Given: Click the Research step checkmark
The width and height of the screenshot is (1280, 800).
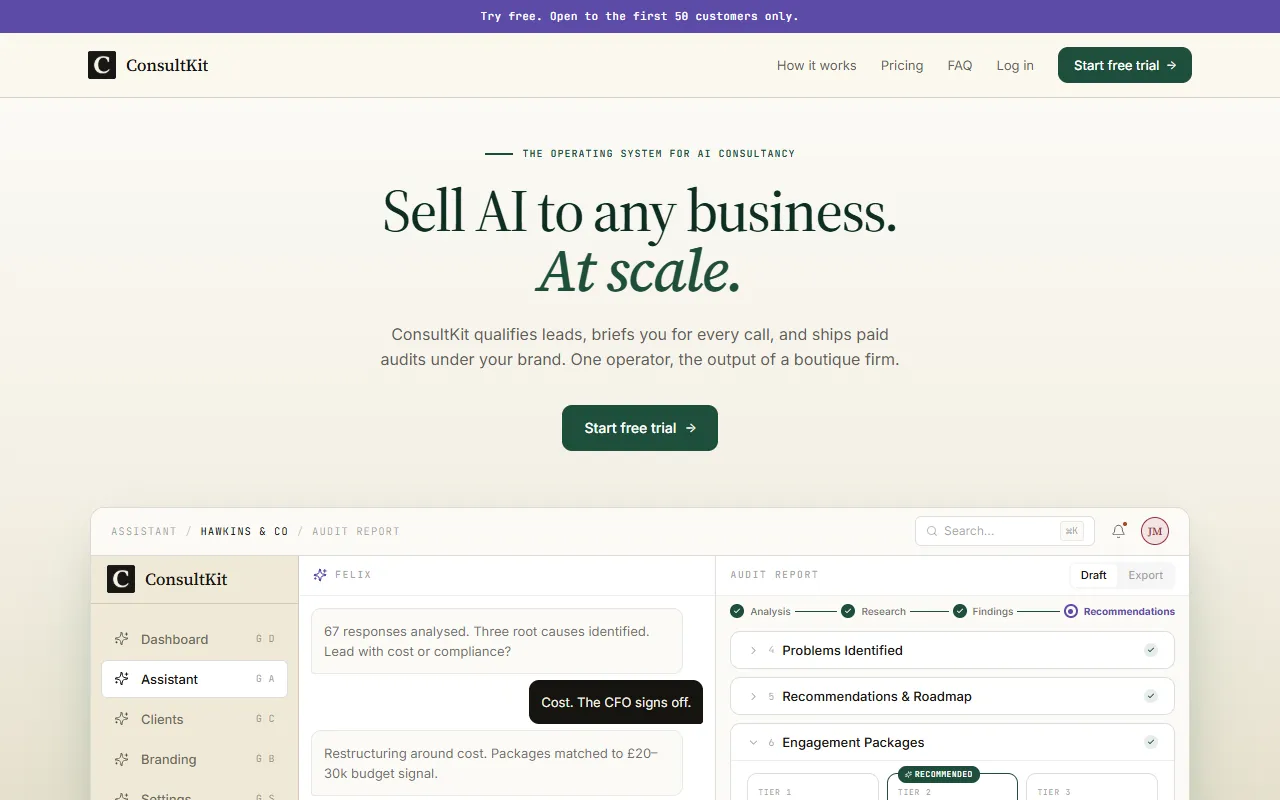Looking at the screenshot, I should (x=848, y=611).
